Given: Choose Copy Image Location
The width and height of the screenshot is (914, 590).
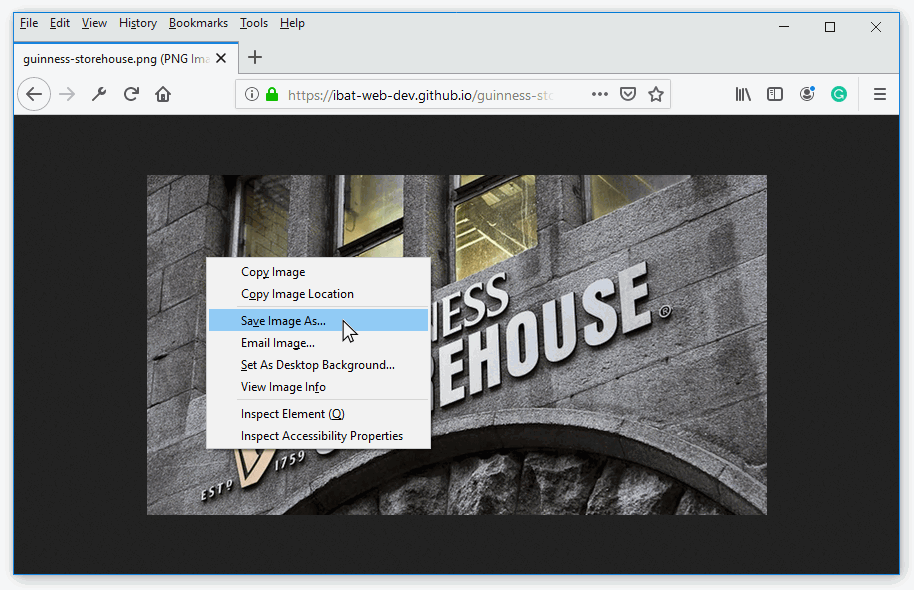Looking at the screenshot, I should [318, 294].
